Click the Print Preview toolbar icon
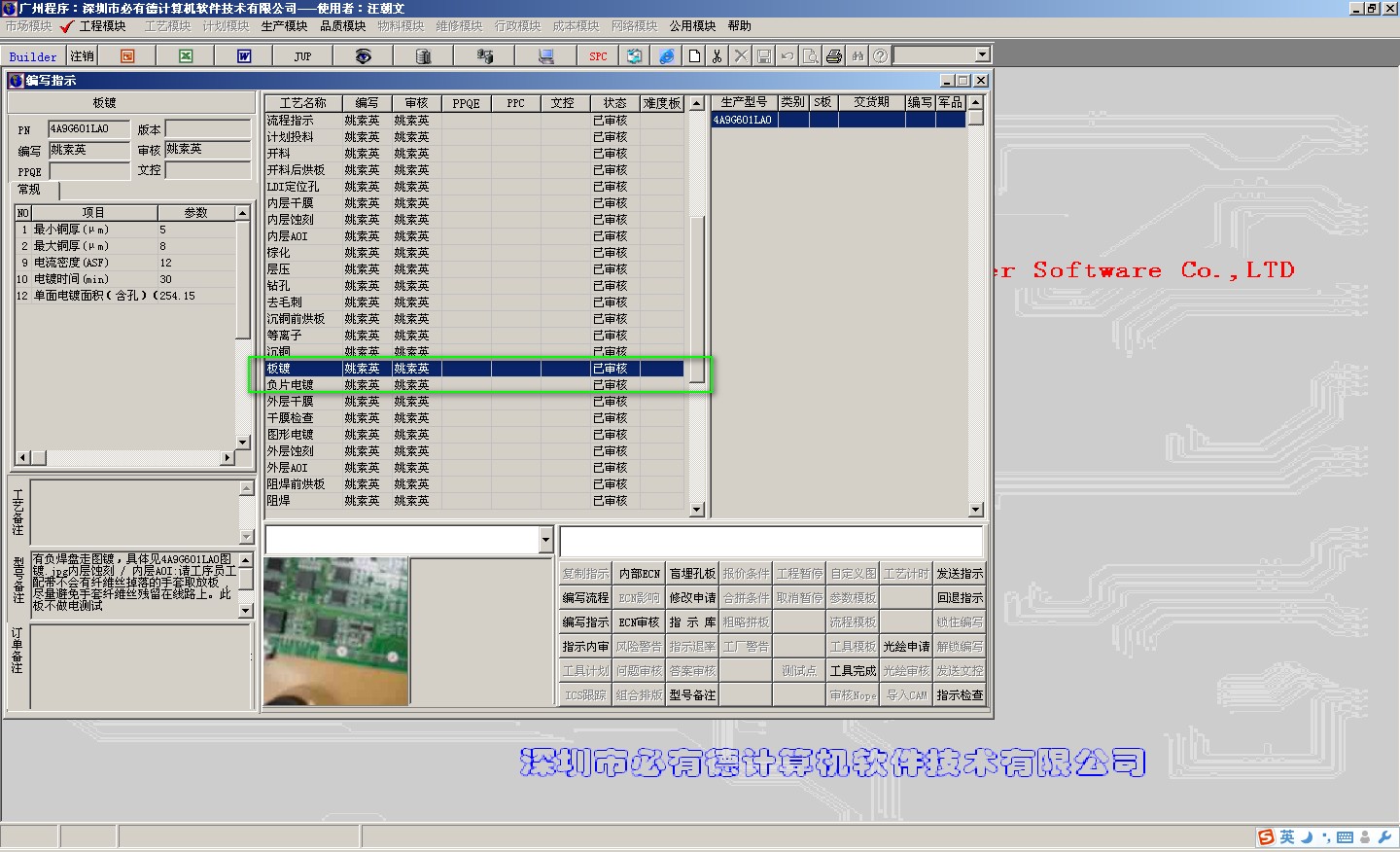 click(x=810, y=56)
